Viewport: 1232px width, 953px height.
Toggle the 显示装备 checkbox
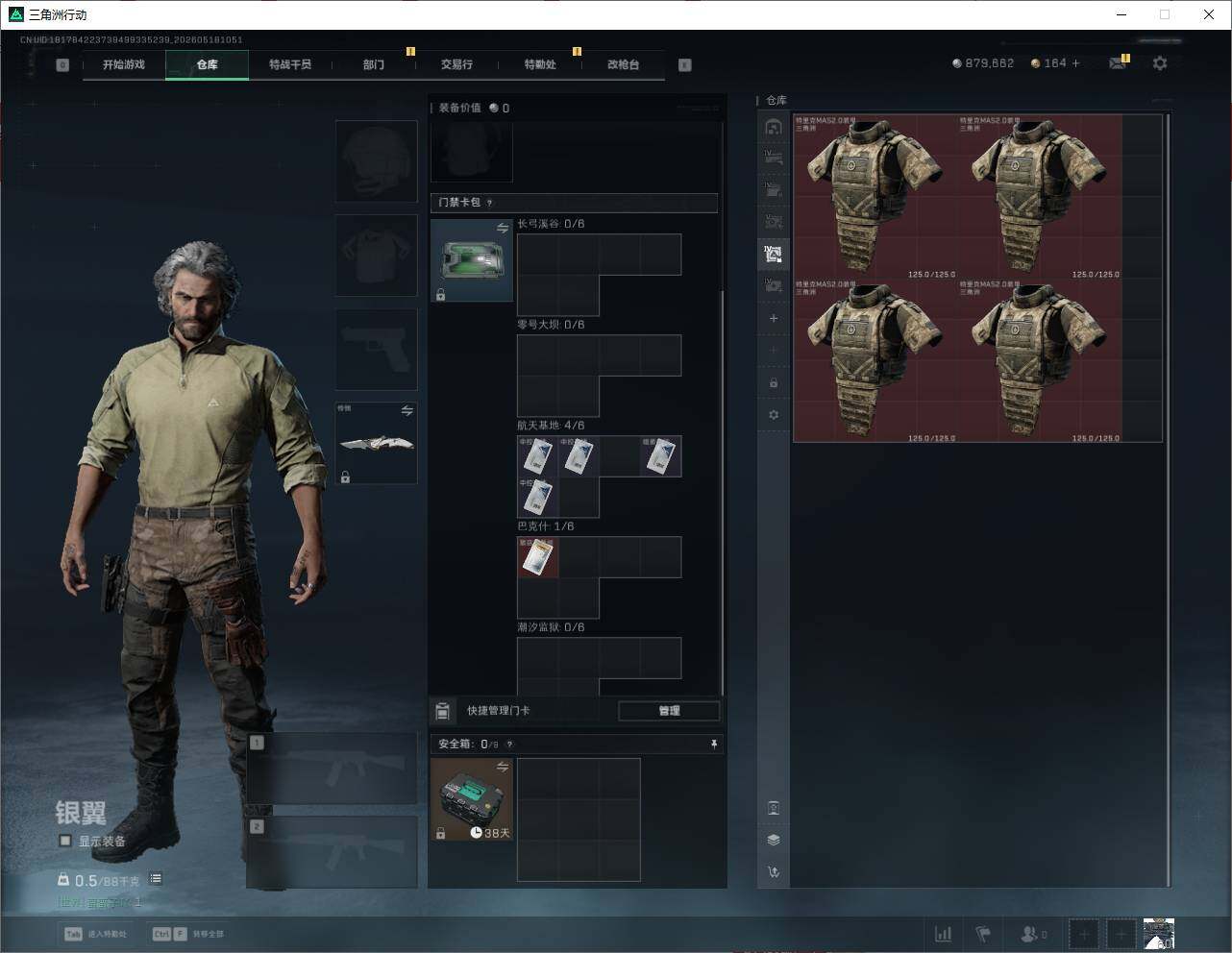[65, 841]
